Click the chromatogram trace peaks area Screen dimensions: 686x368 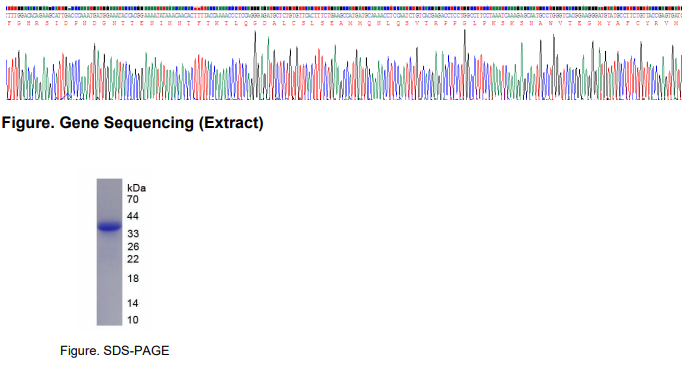(x=343, y=65)
